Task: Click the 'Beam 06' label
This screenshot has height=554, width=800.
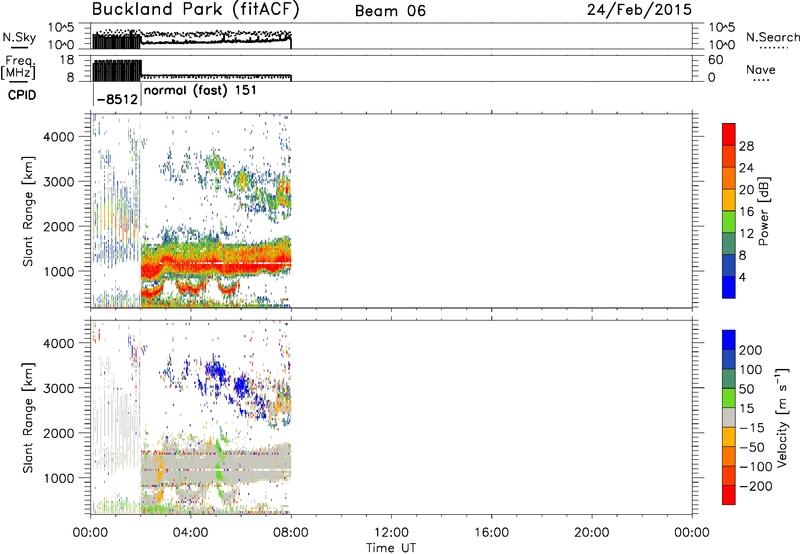Action: [390, 11]
